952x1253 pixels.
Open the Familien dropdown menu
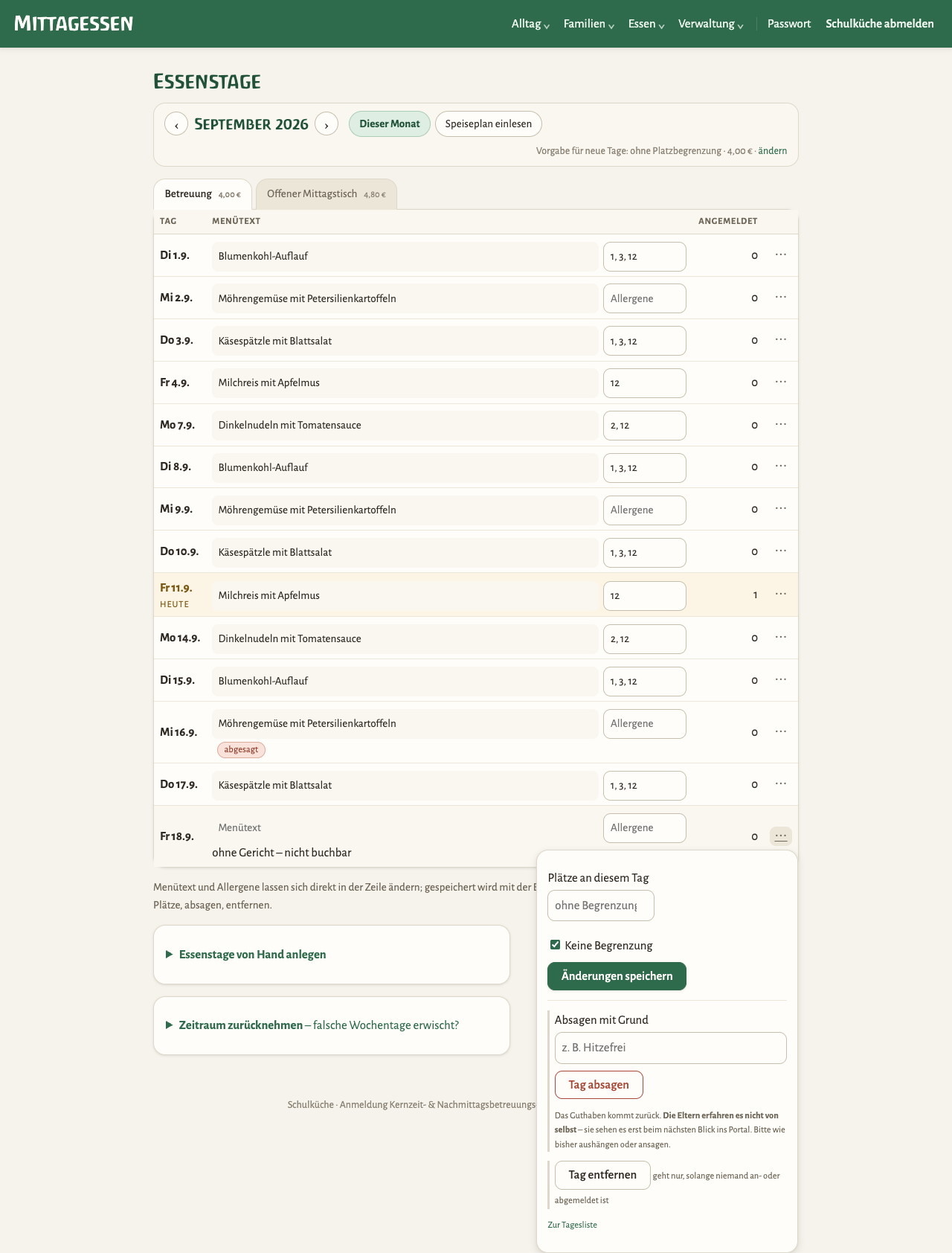click(x=589, y=24)
